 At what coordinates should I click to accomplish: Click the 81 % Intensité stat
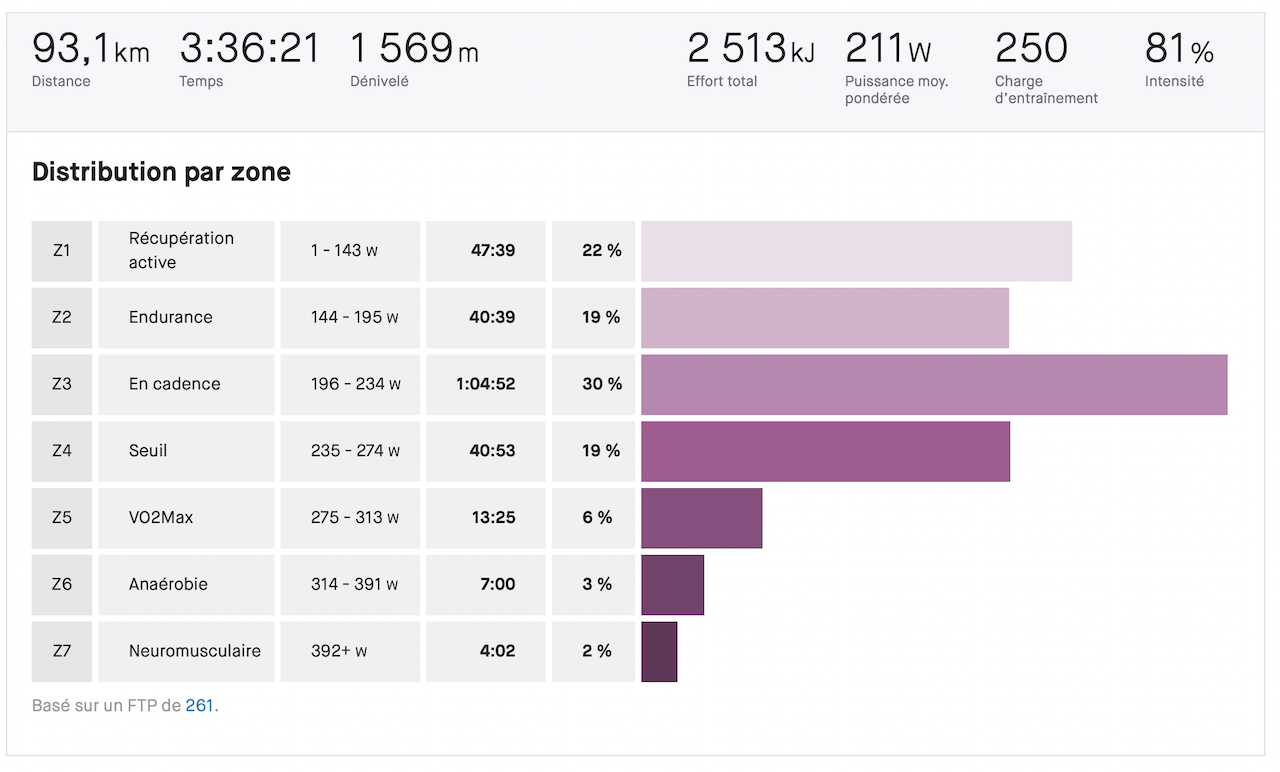pos(1178,58)
